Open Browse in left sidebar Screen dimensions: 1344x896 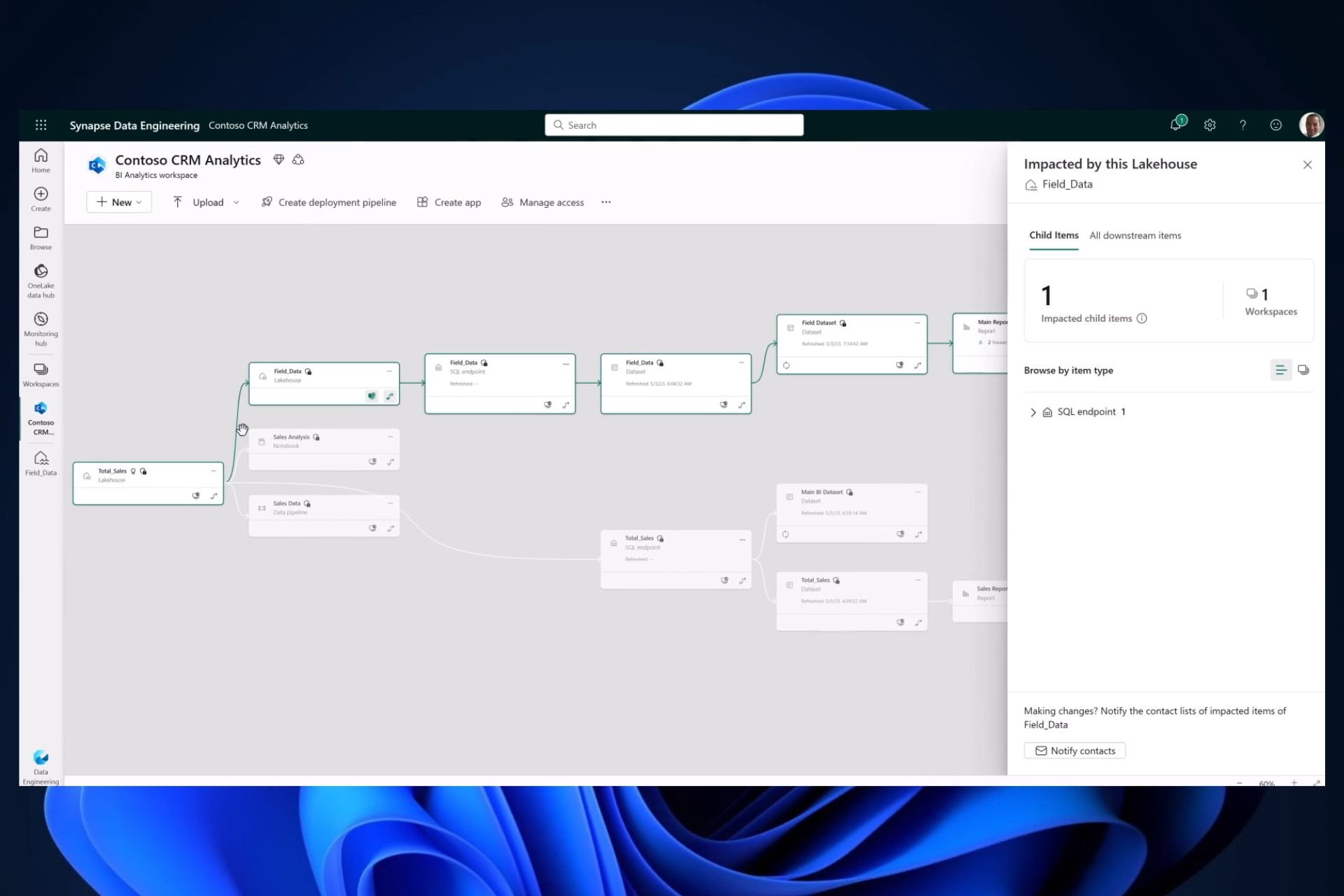[41, 238]
